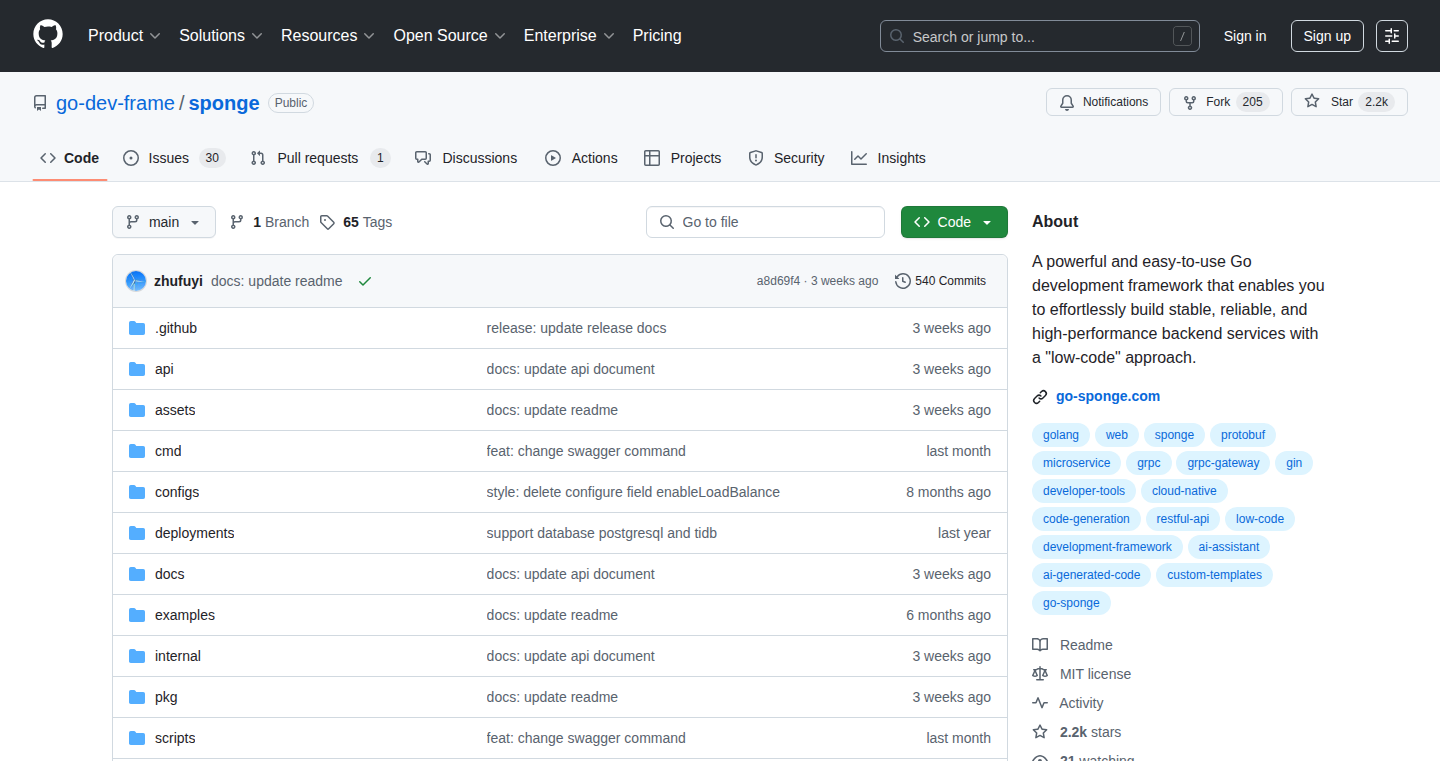Viewport: 1440px width, 761px height.
Task: Switch to the Discussions tab
Action: point(466,158)
